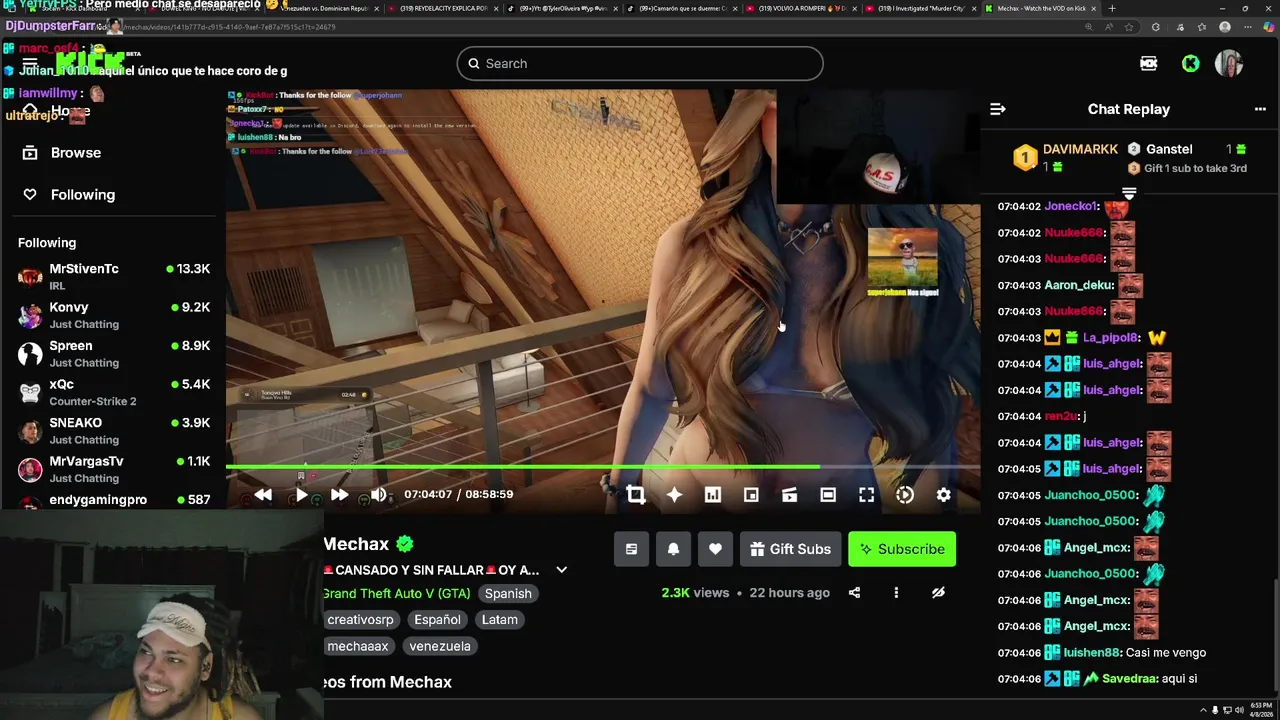Select the creativosrp tag

[x=360, y=620]
